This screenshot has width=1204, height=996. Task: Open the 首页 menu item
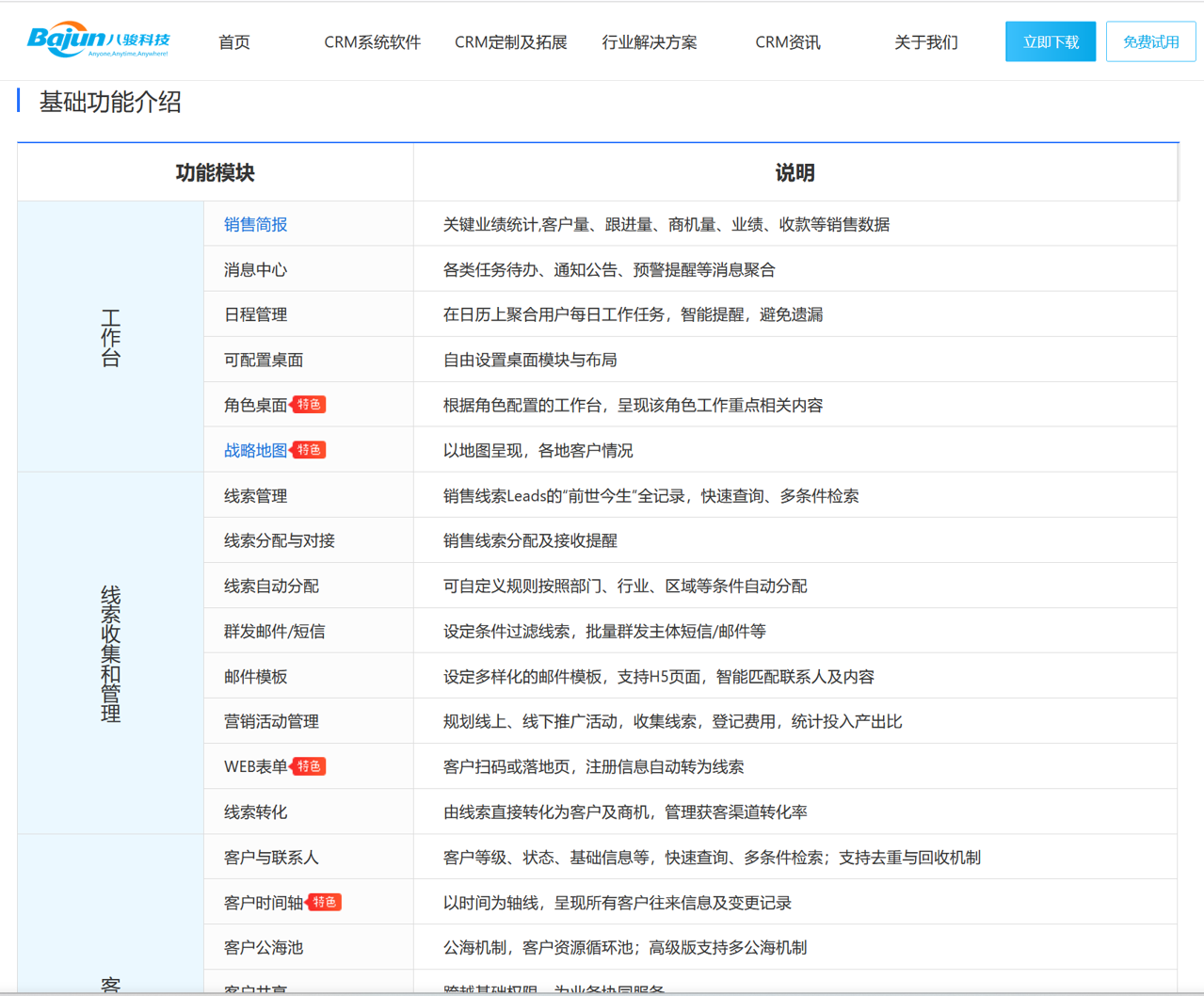(234, 42)
